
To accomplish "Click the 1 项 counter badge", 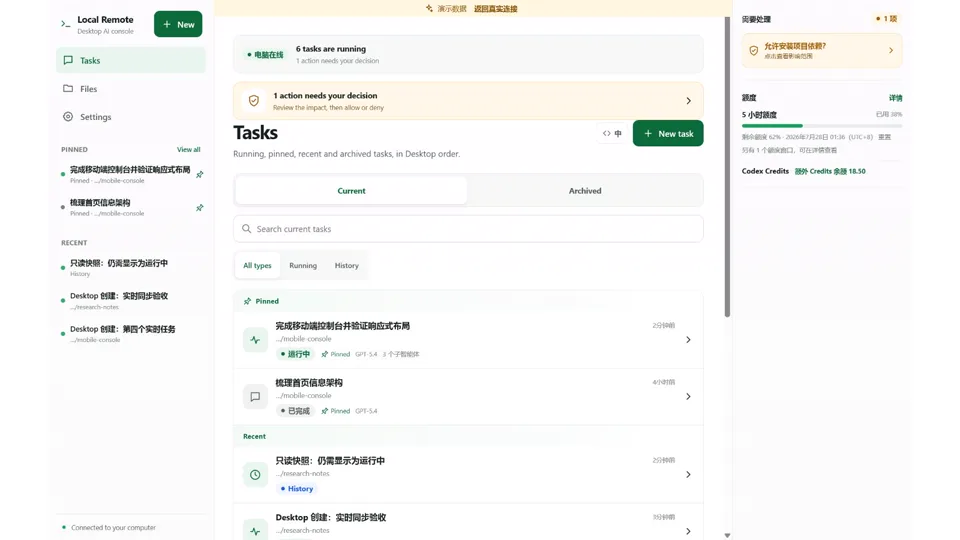I will (x=886, y=19).
